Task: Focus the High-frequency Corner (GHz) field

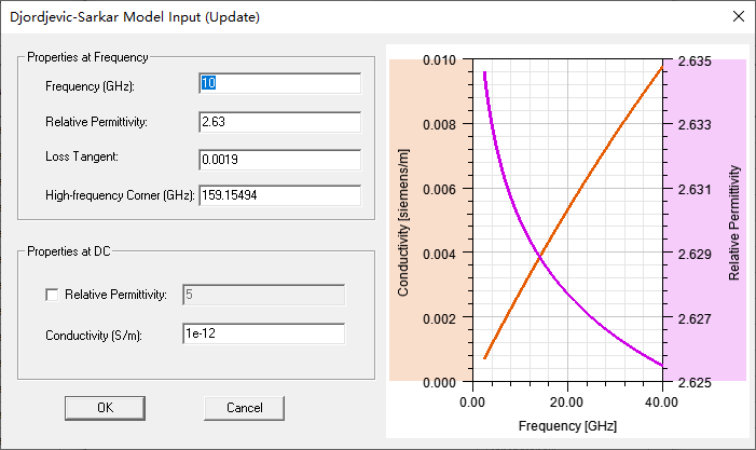Action: [280, 195]
